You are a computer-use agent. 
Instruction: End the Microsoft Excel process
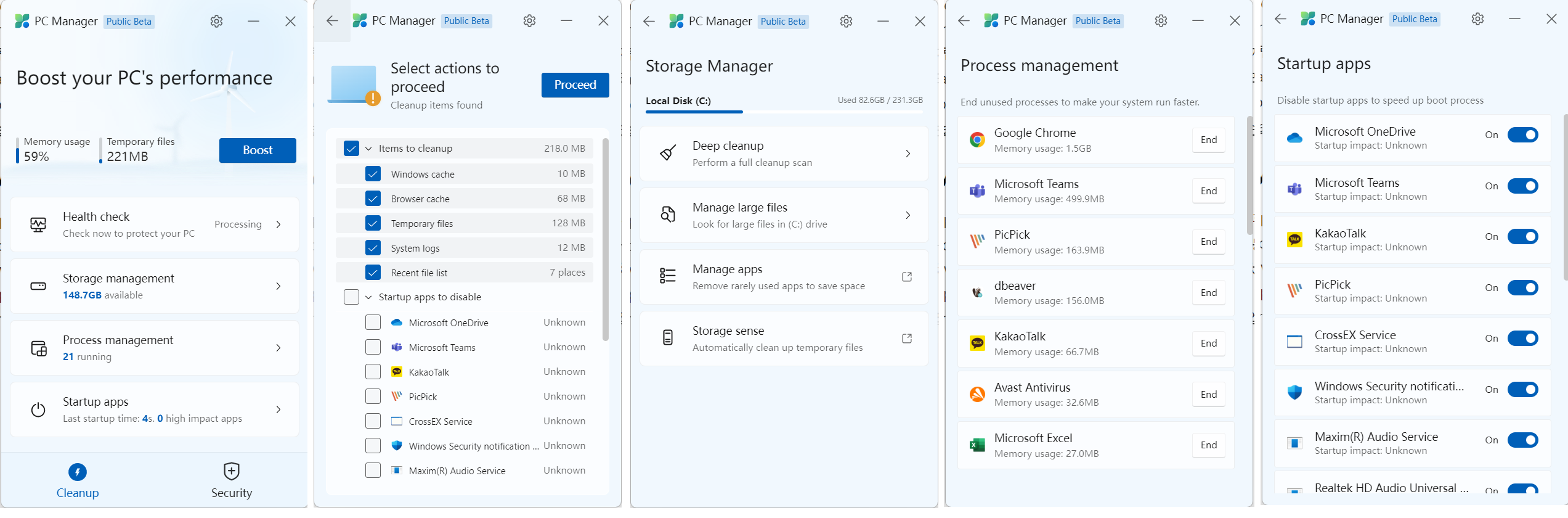pos(1208,445)
